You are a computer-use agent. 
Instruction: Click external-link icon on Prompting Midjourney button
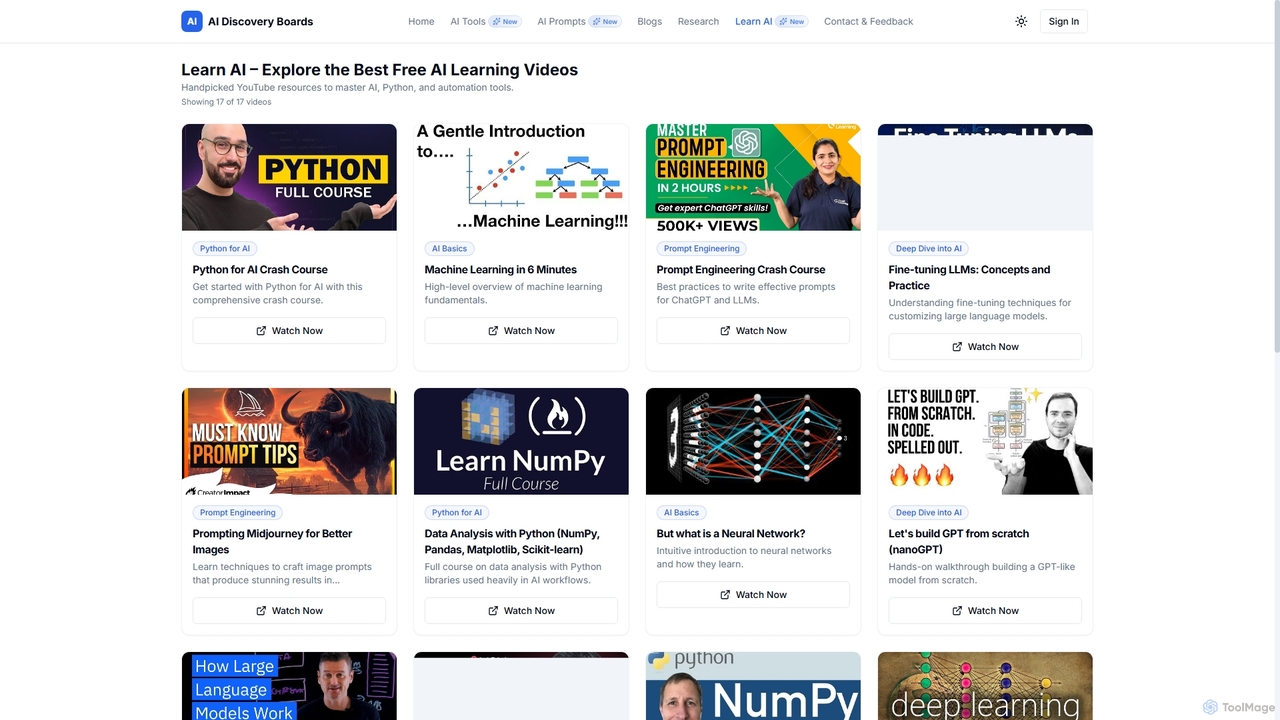(x=261, y=610)
